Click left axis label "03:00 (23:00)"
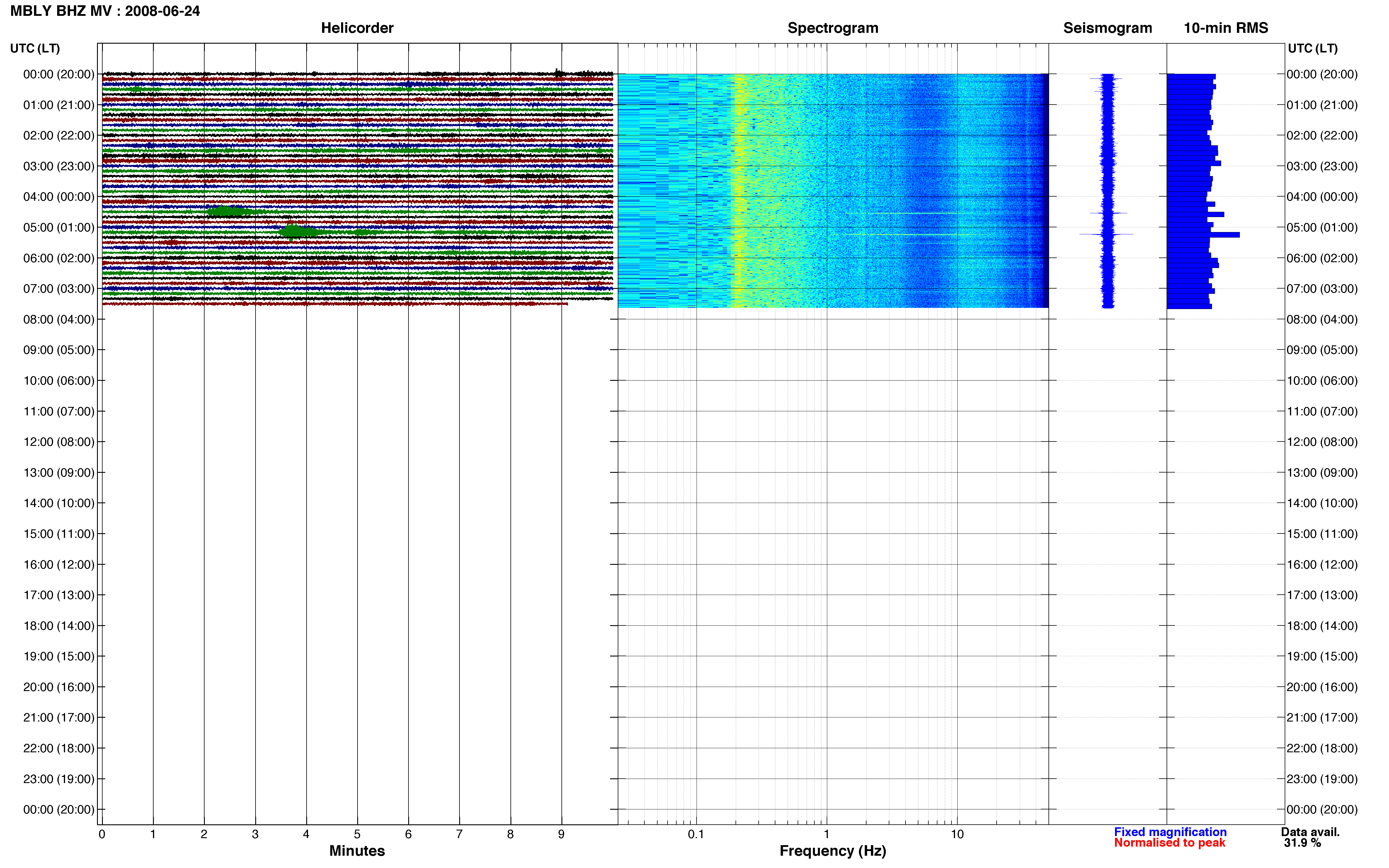1389x868 pixels. pyautogui.click(x=59, y=166)
